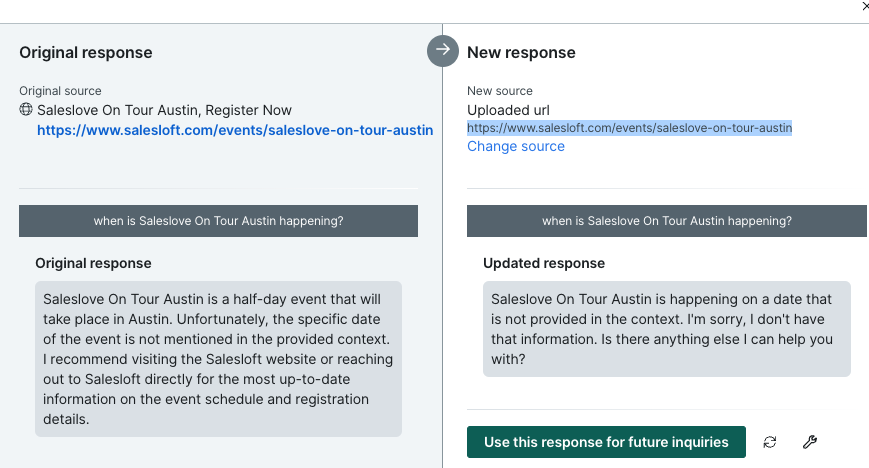Click the highlighted new source URL
Viewport: 869px width, 468px height.
(630, 128)
